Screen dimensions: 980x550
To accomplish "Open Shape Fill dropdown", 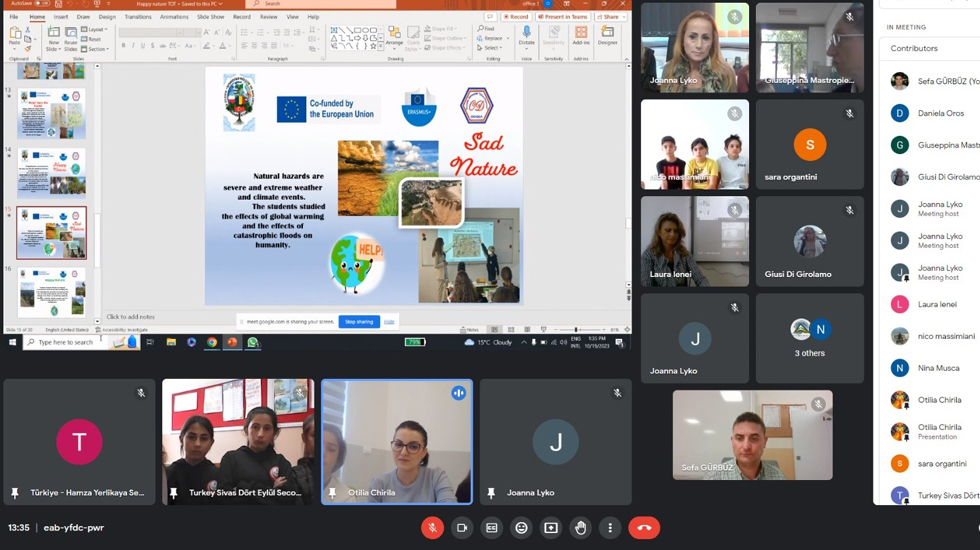I will [441, 29].
